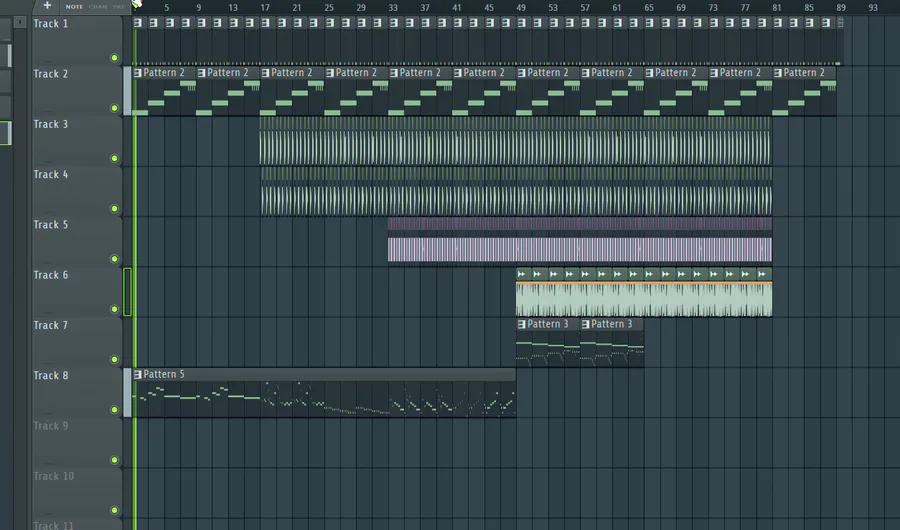
Task: Open menu icon of Pattern 2 clip at bar 81
Action: tap(778, 73)
